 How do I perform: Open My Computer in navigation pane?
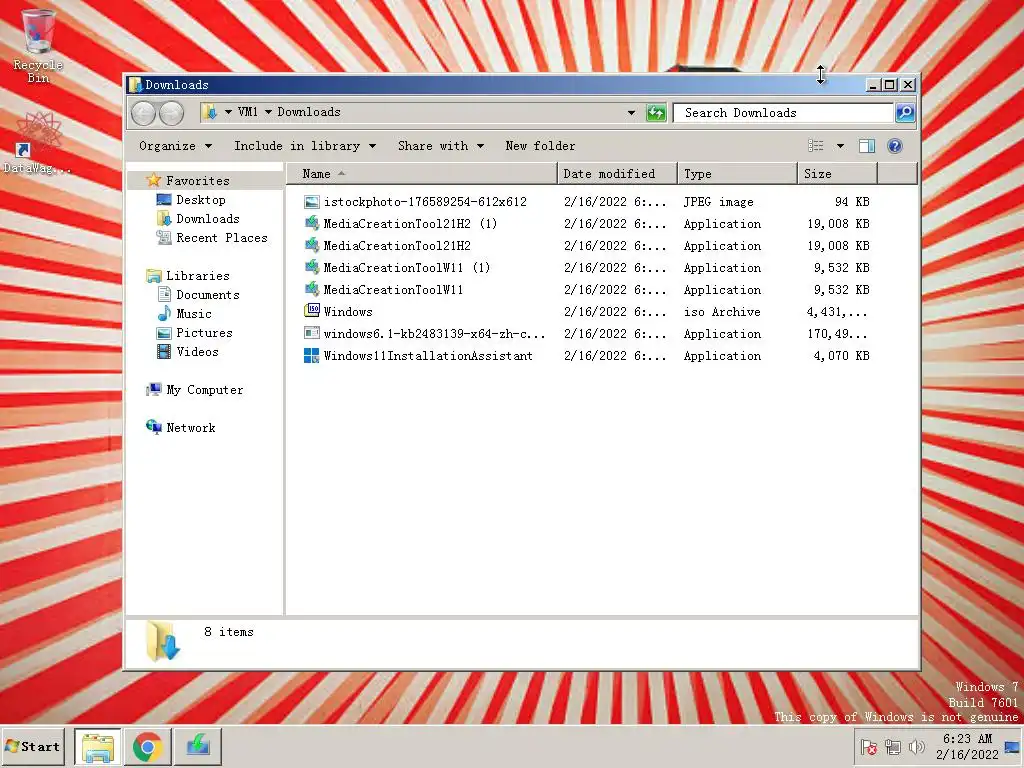[x=204, y=390]
